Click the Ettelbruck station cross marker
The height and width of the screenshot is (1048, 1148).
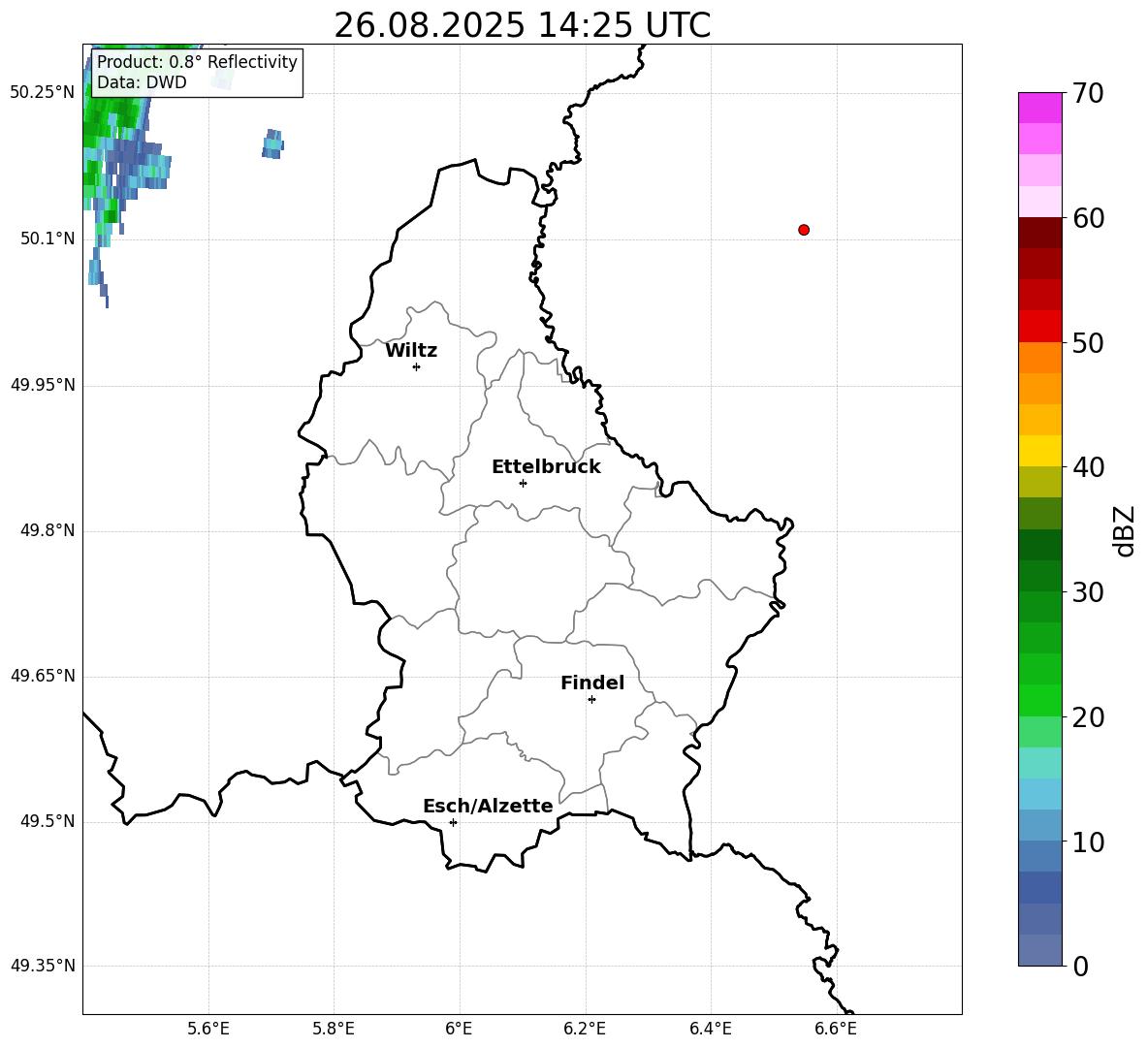pos(523,483)
